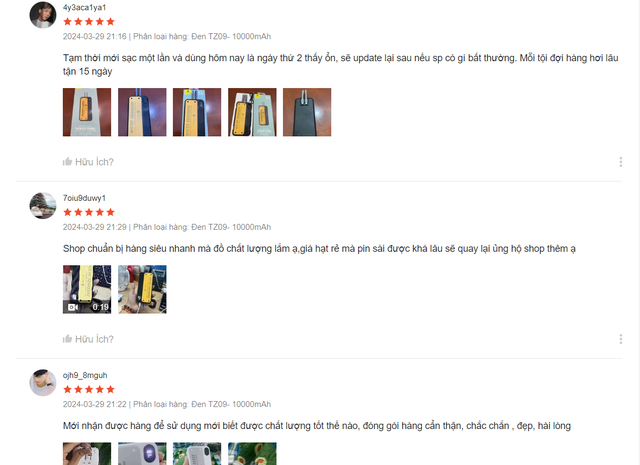Click the thumbs-up icon under 4y3aca1ya1's review
This screenshot has height=465, width=640.
(67, 162)
